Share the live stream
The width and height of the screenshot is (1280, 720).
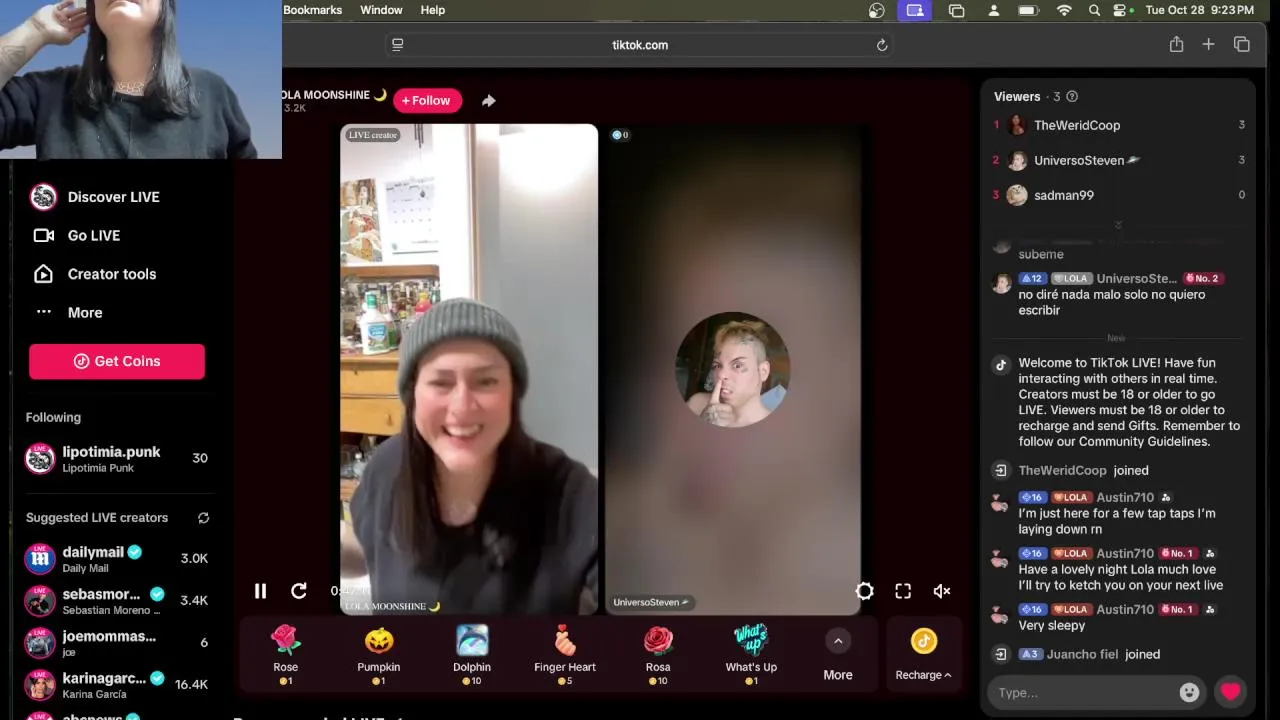point(488,100)
